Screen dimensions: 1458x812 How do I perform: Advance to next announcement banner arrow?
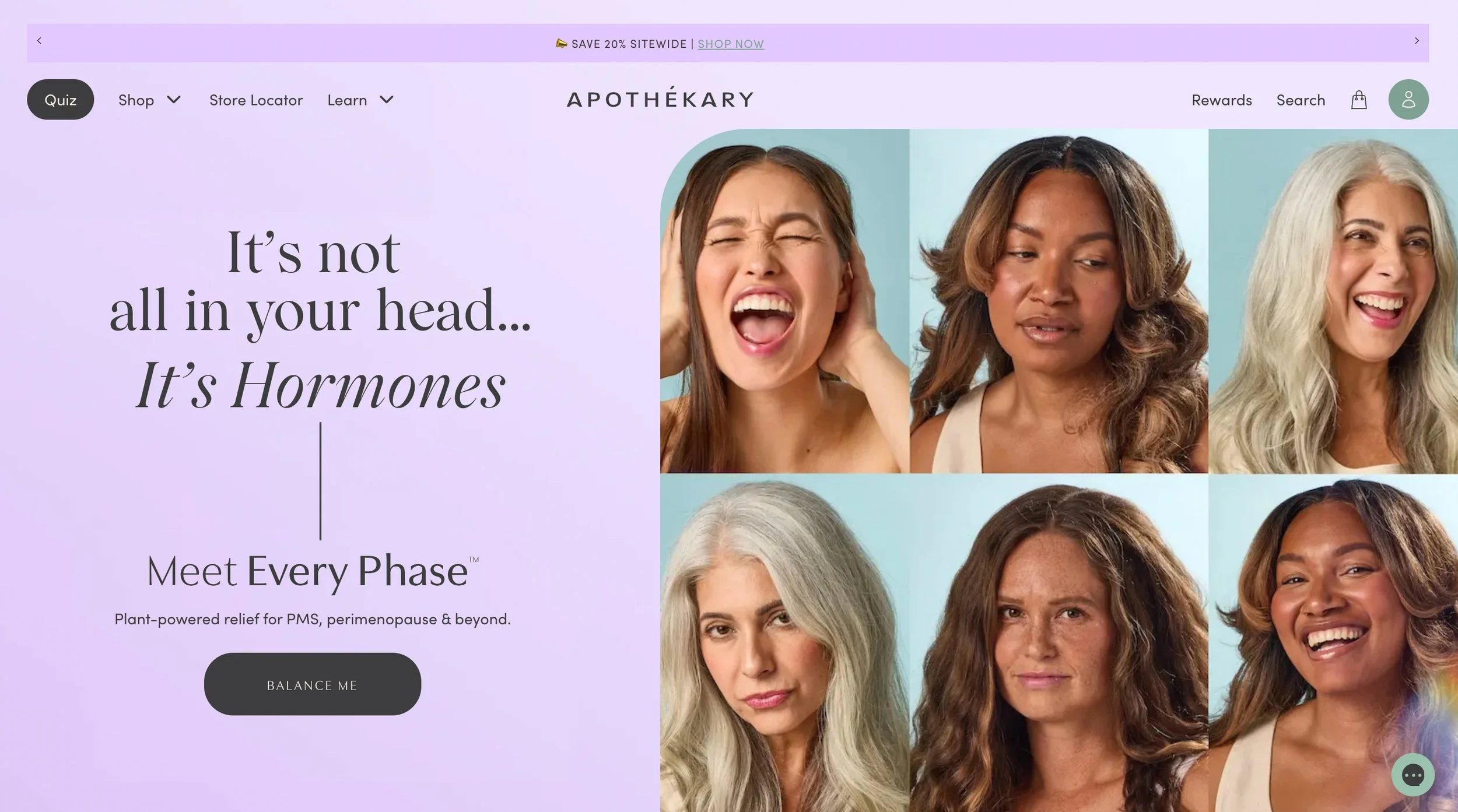[x=1417, y=41]
